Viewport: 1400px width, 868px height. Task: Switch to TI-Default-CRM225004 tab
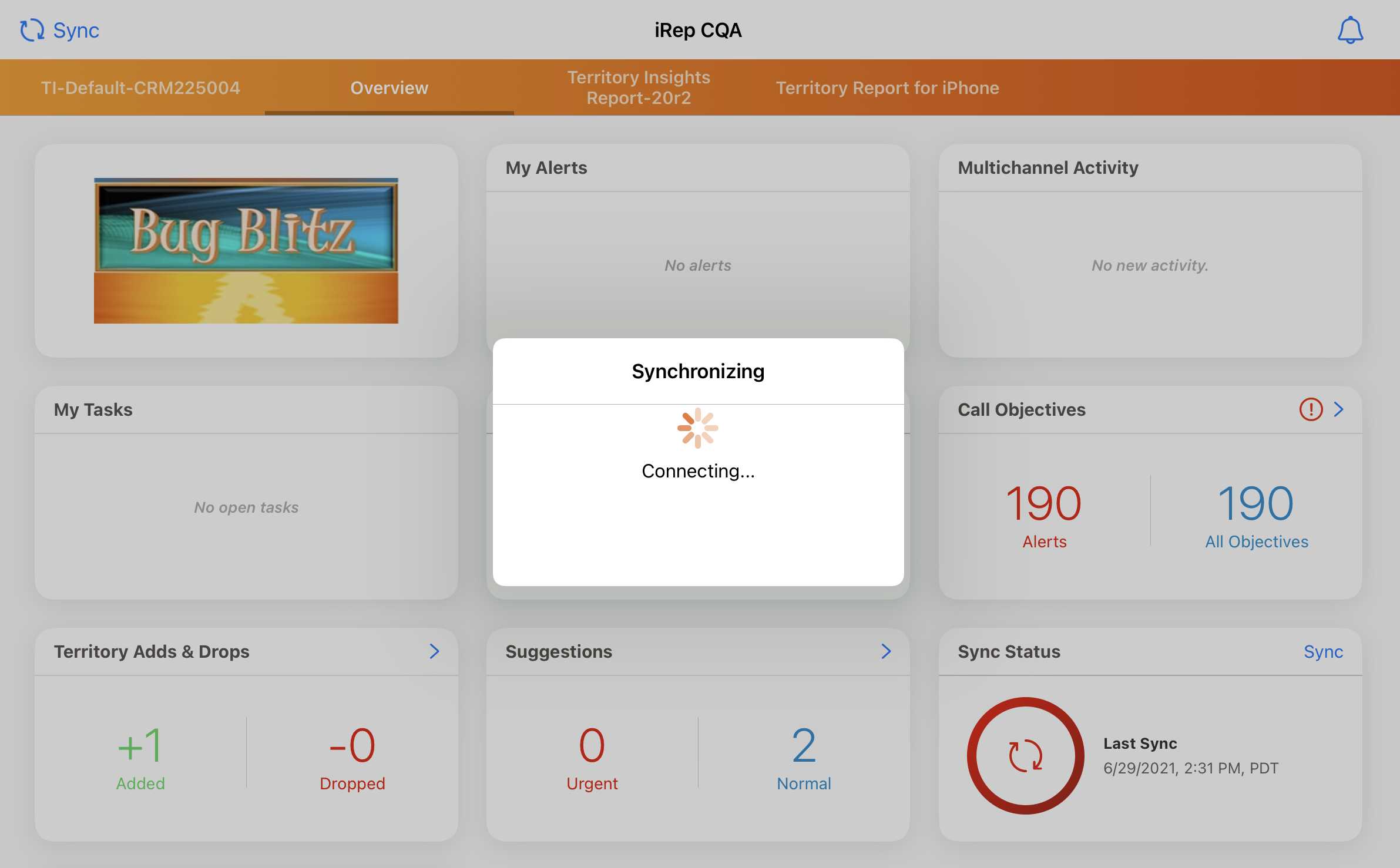[140, 88]
